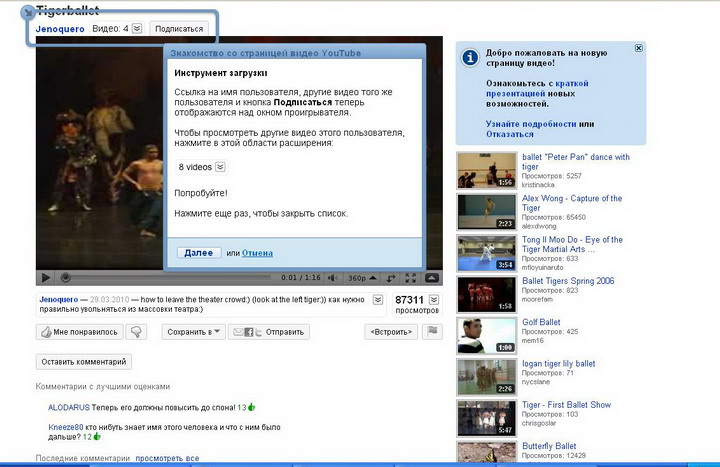
Task: Expand the 'Видео: 4' uploader videos list
Action: [137, 29]
